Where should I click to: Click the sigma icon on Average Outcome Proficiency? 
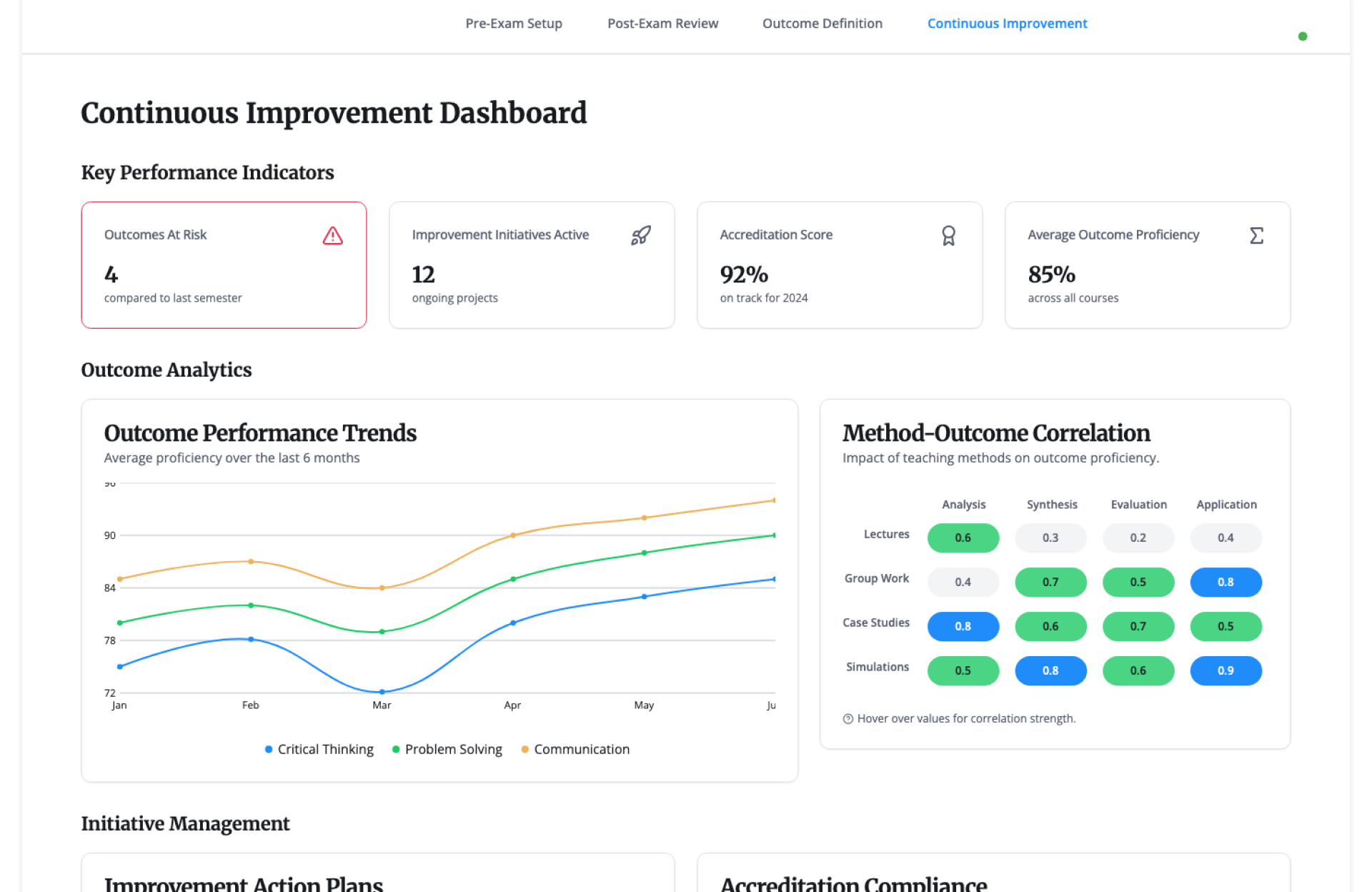pyautogui.click(x=1256, y=236)
